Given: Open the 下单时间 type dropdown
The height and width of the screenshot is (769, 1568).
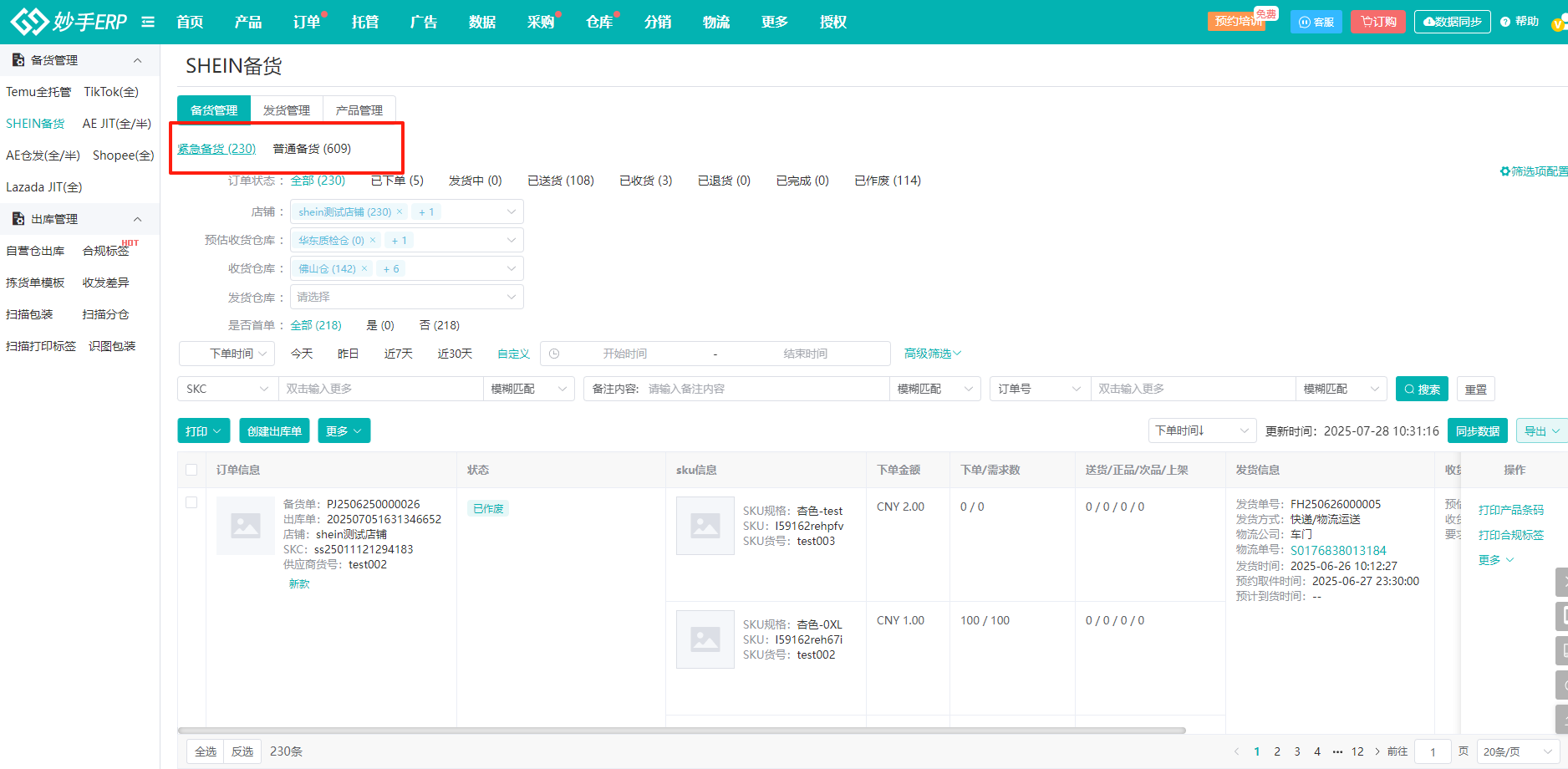Looking at the screenshot, I should coord(227,354).
